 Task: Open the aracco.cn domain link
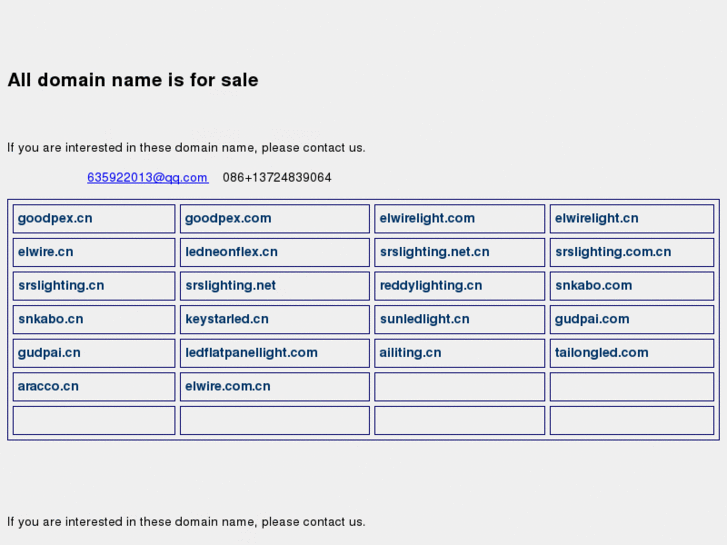pos(48,387)
